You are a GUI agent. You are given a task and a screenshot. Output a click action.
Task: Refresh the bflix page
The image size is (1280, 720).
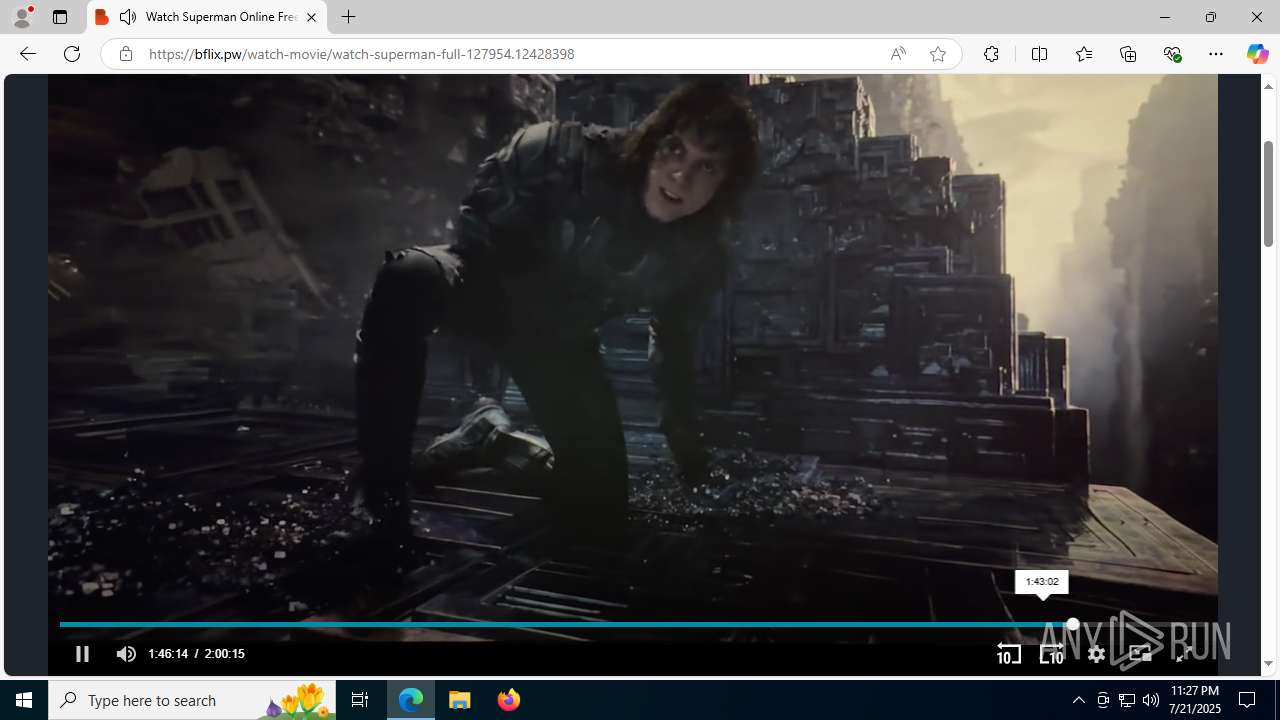(x=72, y=54)
